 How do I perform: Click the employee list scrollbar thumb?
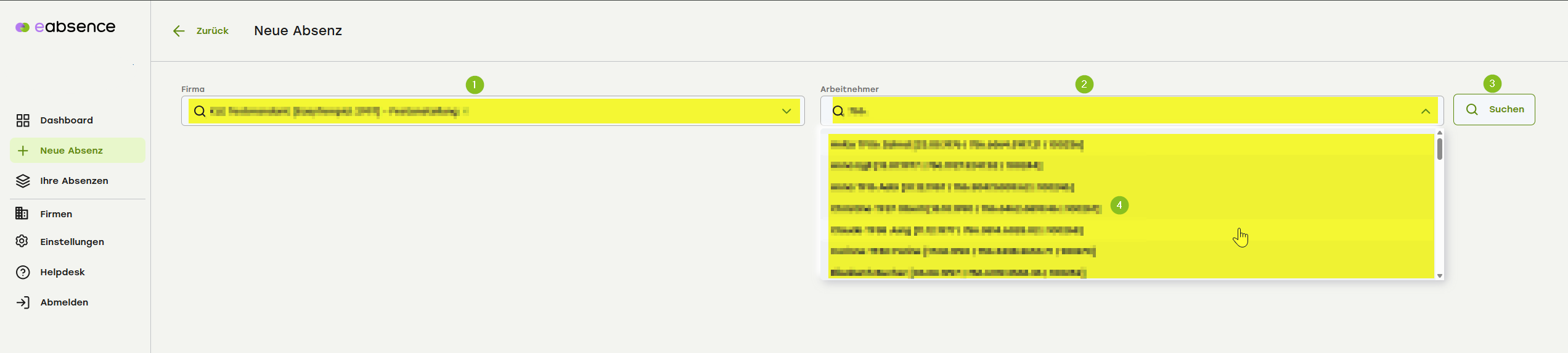click(1440, 149)
